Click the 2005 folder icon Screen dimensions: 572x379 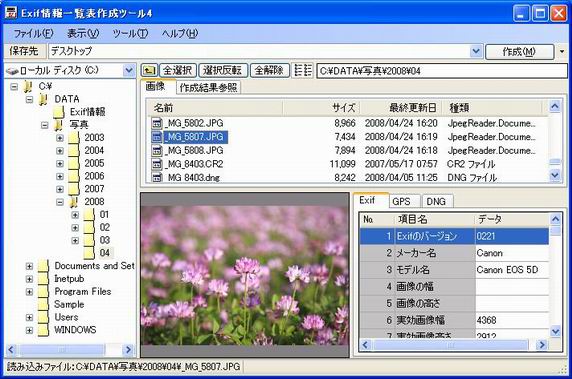tap(73, 163)
